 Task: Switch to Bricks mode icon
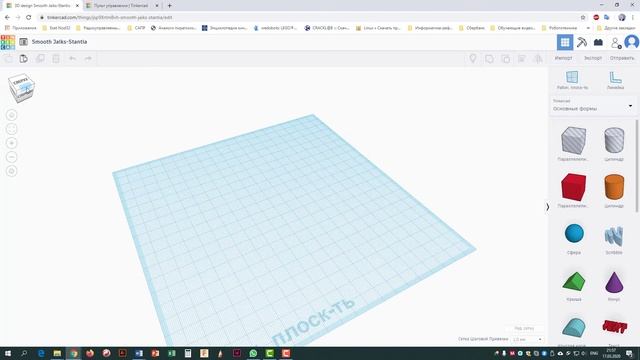point(598,42)
